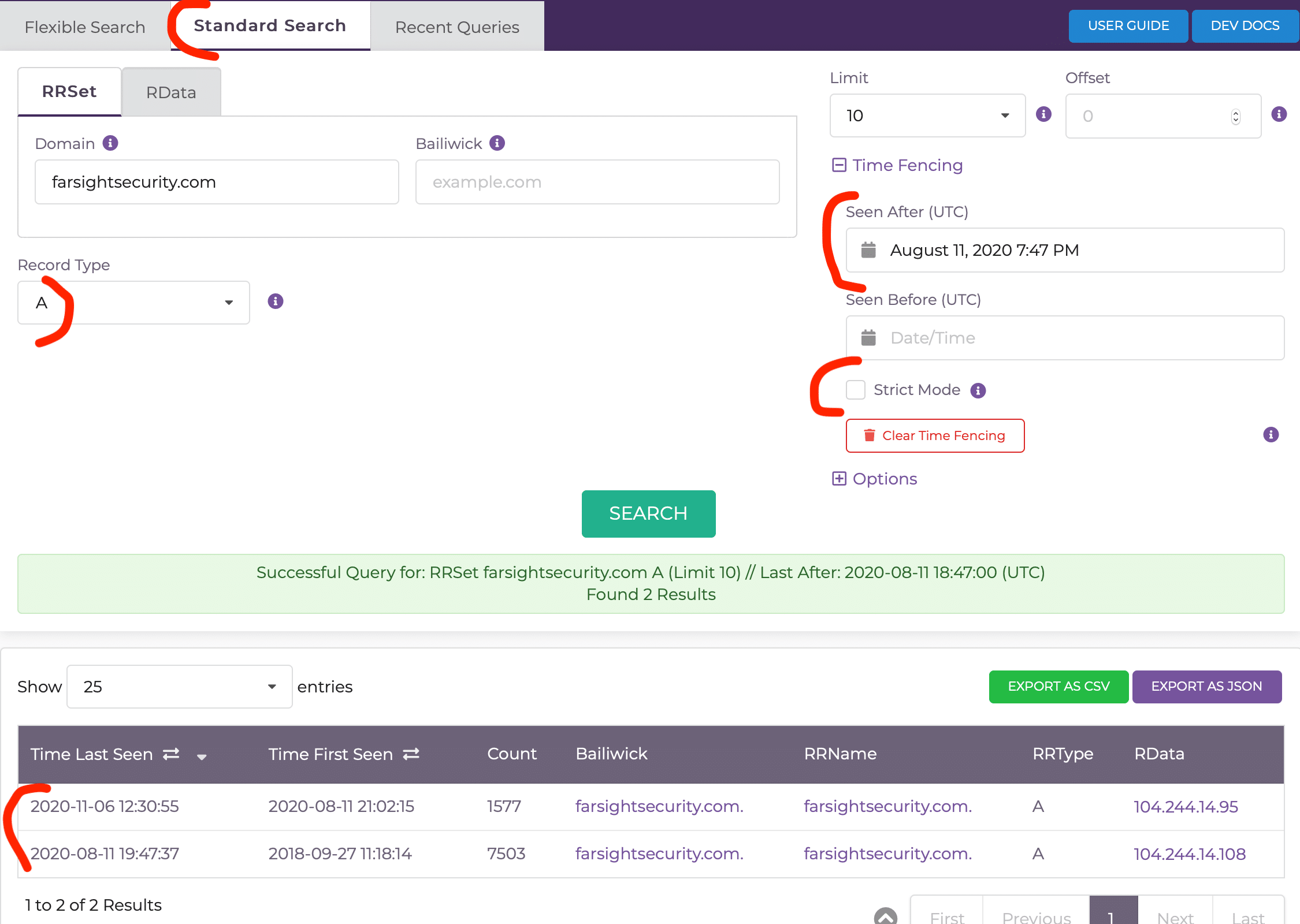Open the Show entries dropdown
Image resolution: width=1300 pixels, height=924 pixels.
point(179,686)
